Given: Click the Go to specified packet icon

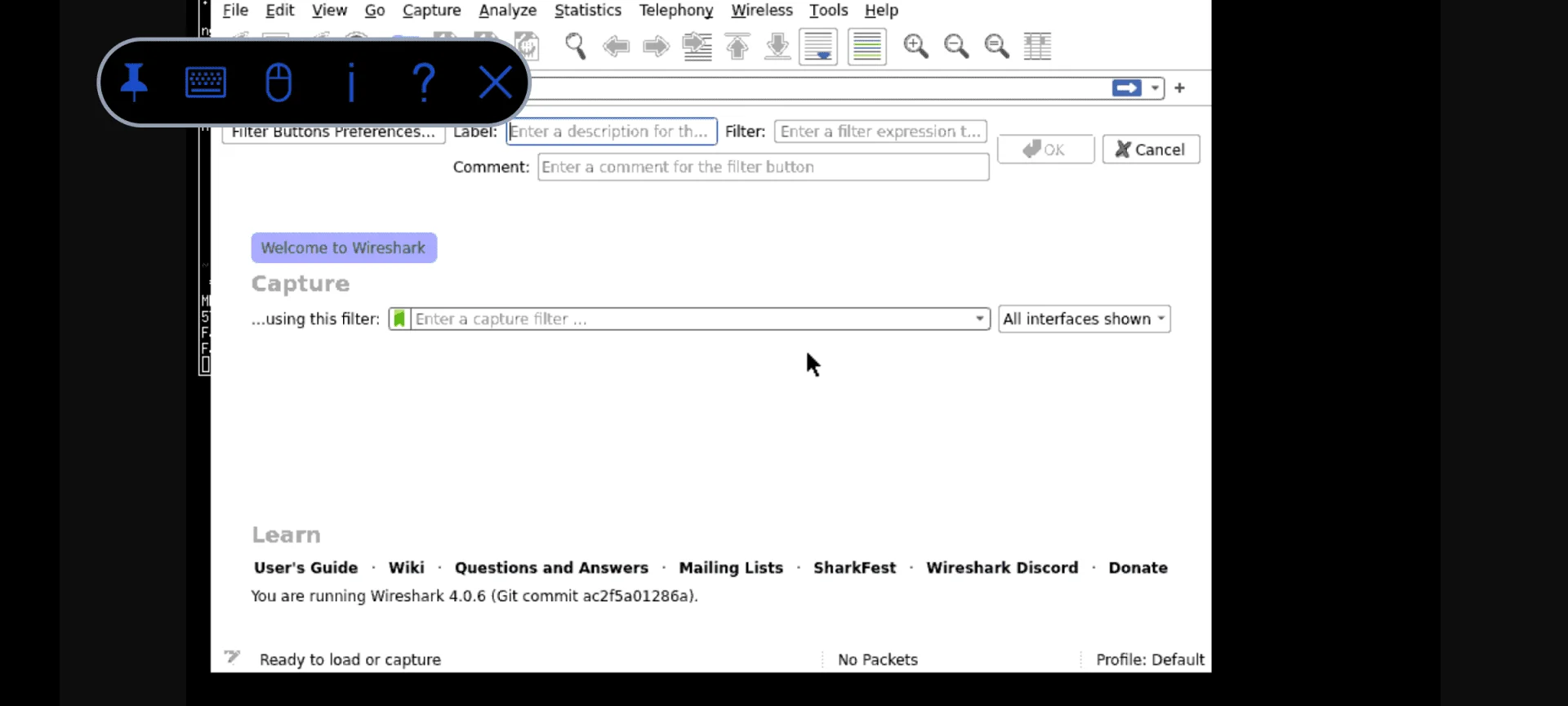Looking at the screenshot, I should click(x=697, y=47).
